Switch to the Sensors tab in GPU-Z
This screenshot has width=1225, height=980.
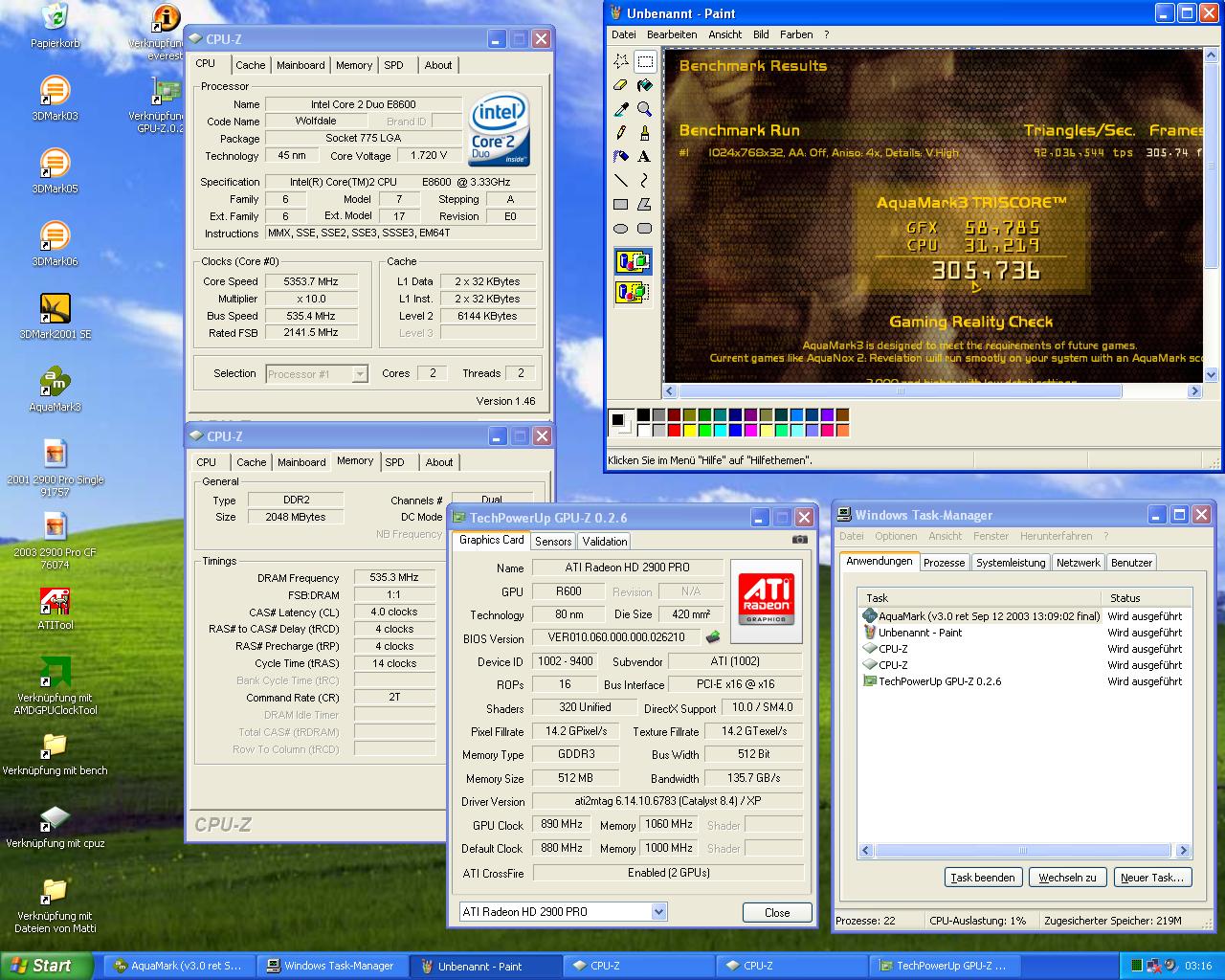click(553, 542)
